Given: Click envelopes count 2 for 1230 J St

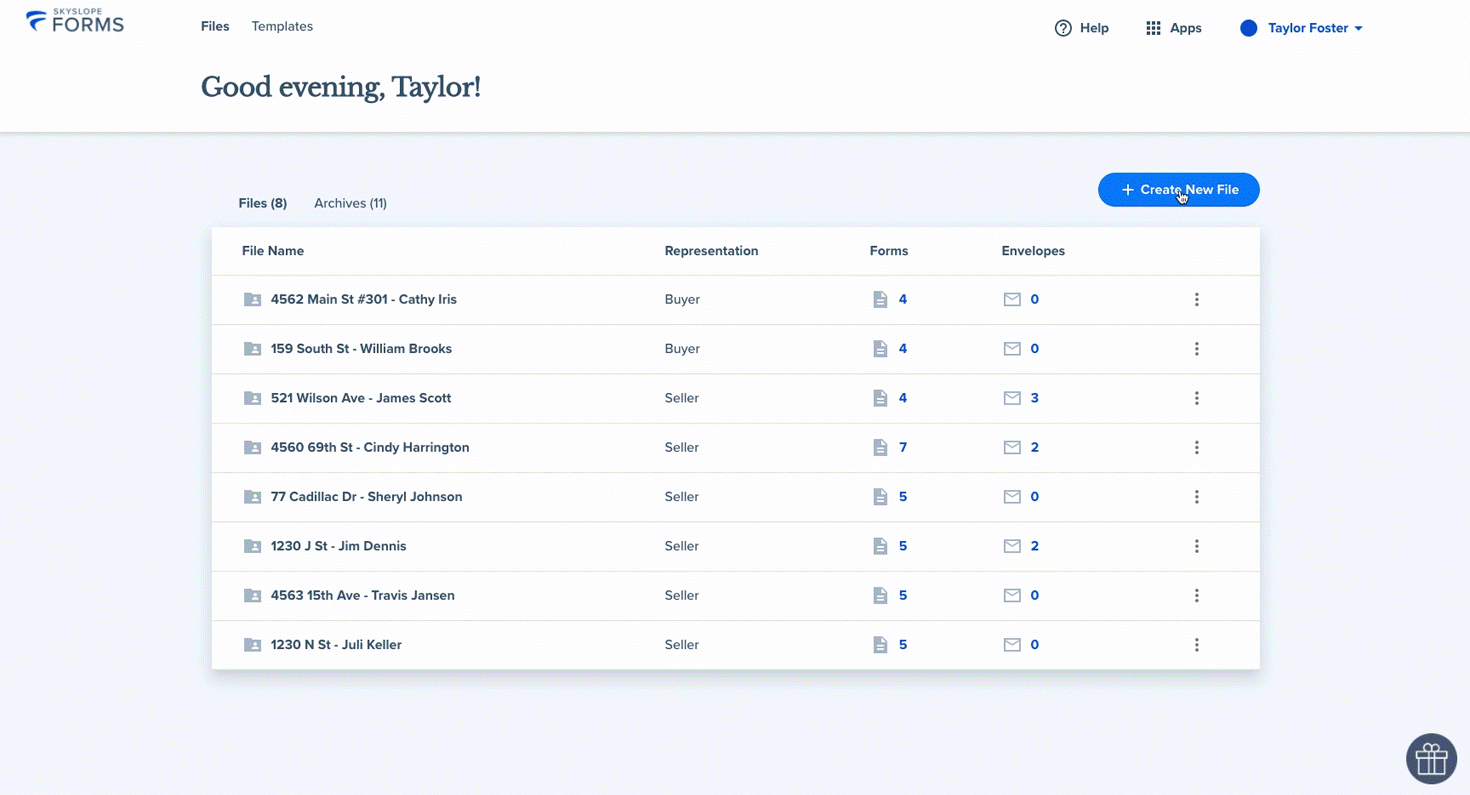Looking at the screenshot, I should 1035,546.
